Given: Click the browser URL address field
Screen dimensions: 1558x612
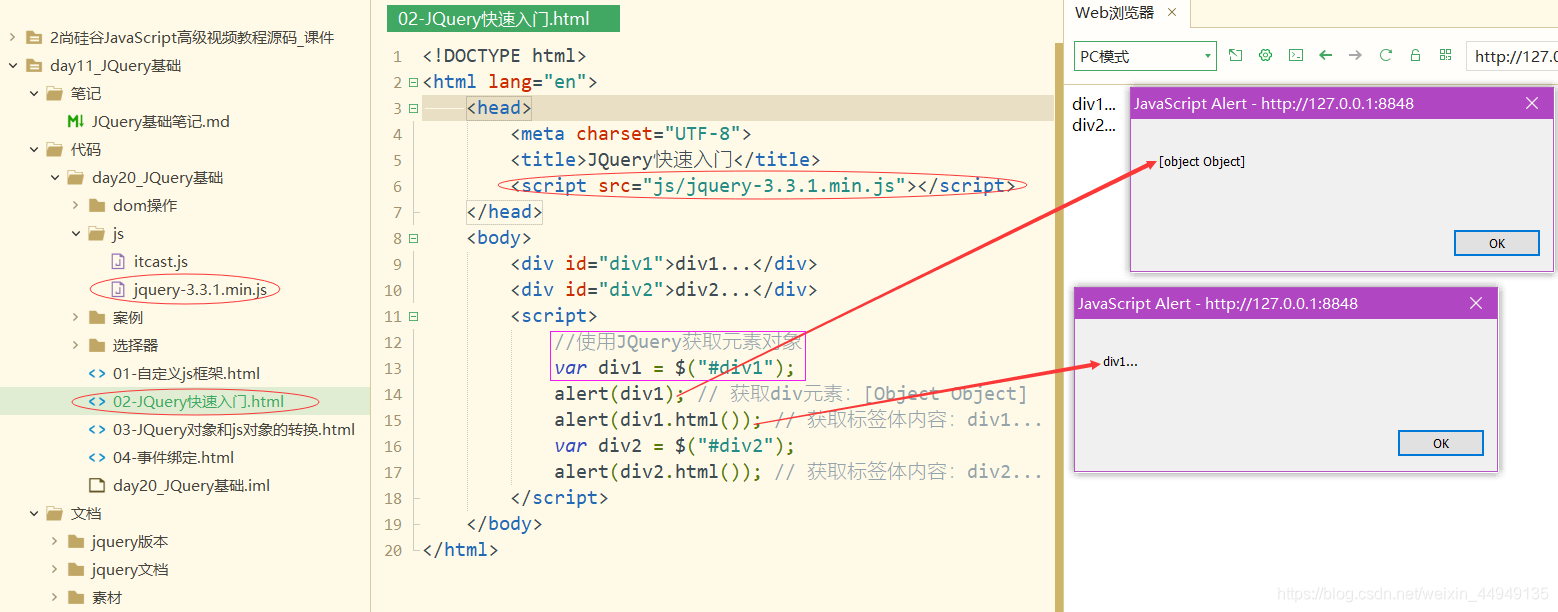Looking at the screenshot, I should [x=1512, y=56].
